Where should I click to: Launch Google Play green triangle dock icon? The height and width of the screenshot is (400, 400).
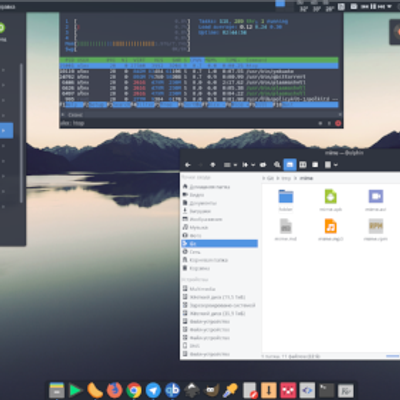75,390
